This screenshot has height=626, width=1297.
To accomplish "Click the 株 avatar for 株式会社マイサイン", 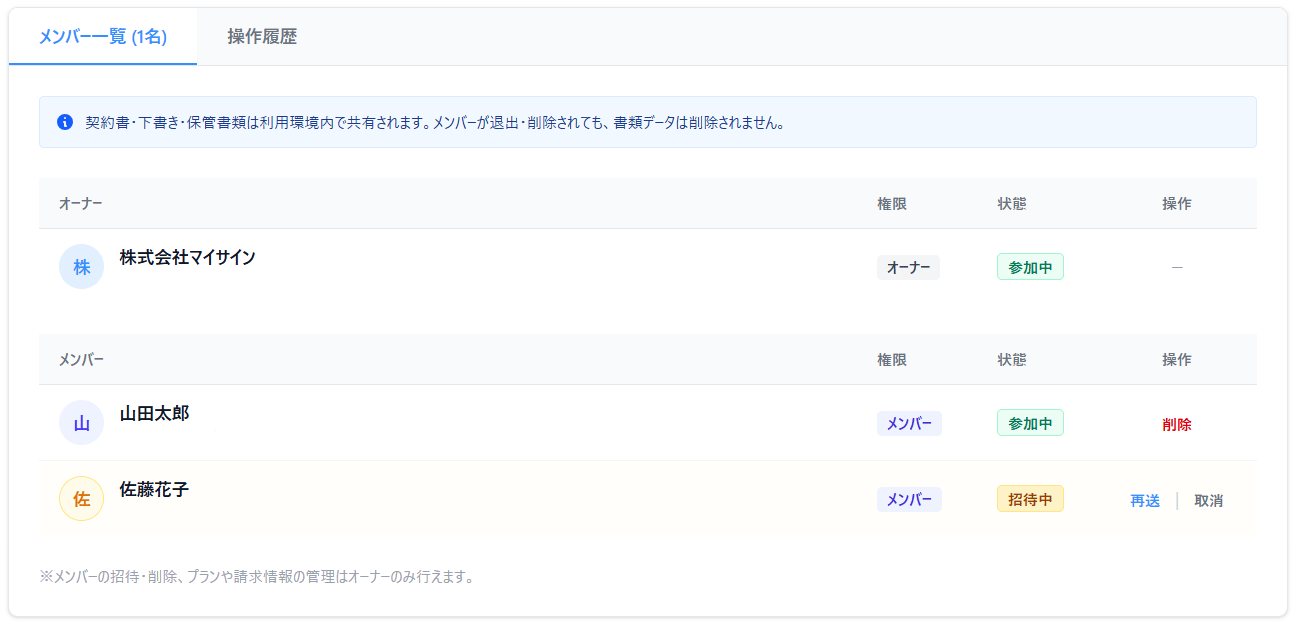I will pyautogui.click(x=82, y=267).
